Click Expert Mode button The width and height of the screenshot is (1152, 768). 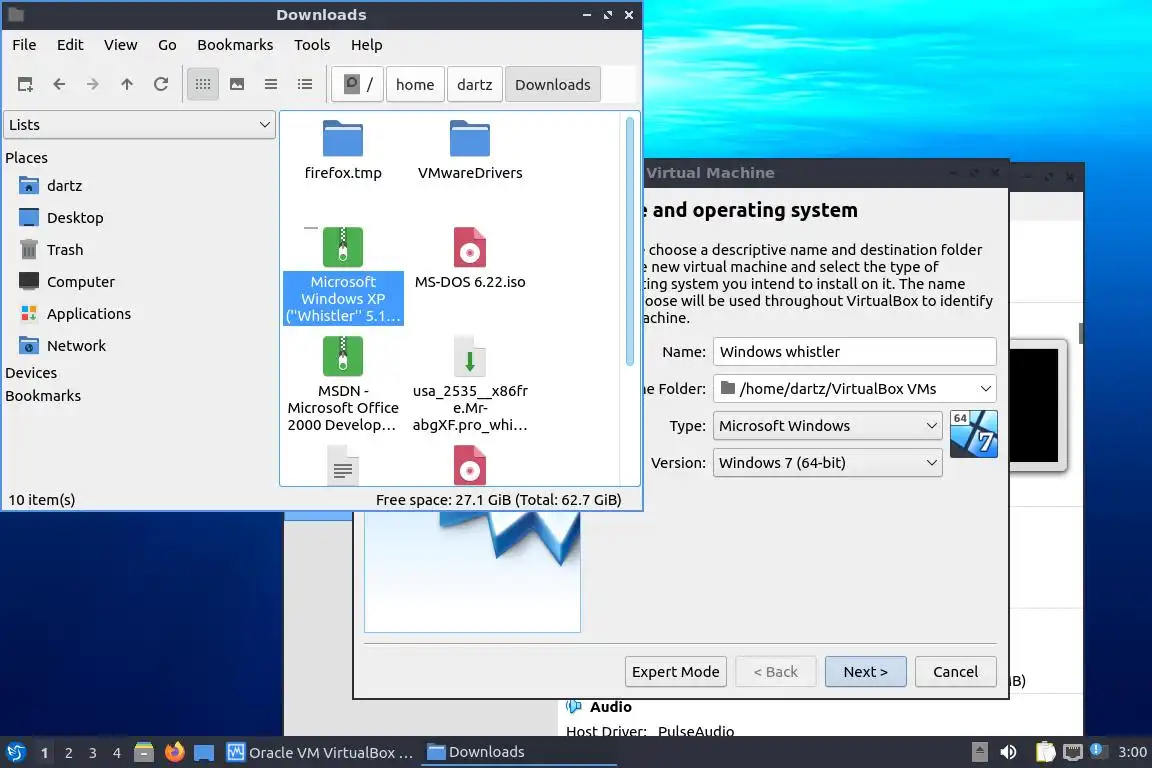[676, 672]
